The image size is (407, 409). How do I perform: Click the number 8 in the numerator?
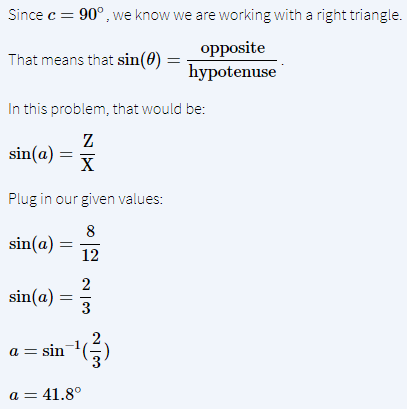(90, 231)
